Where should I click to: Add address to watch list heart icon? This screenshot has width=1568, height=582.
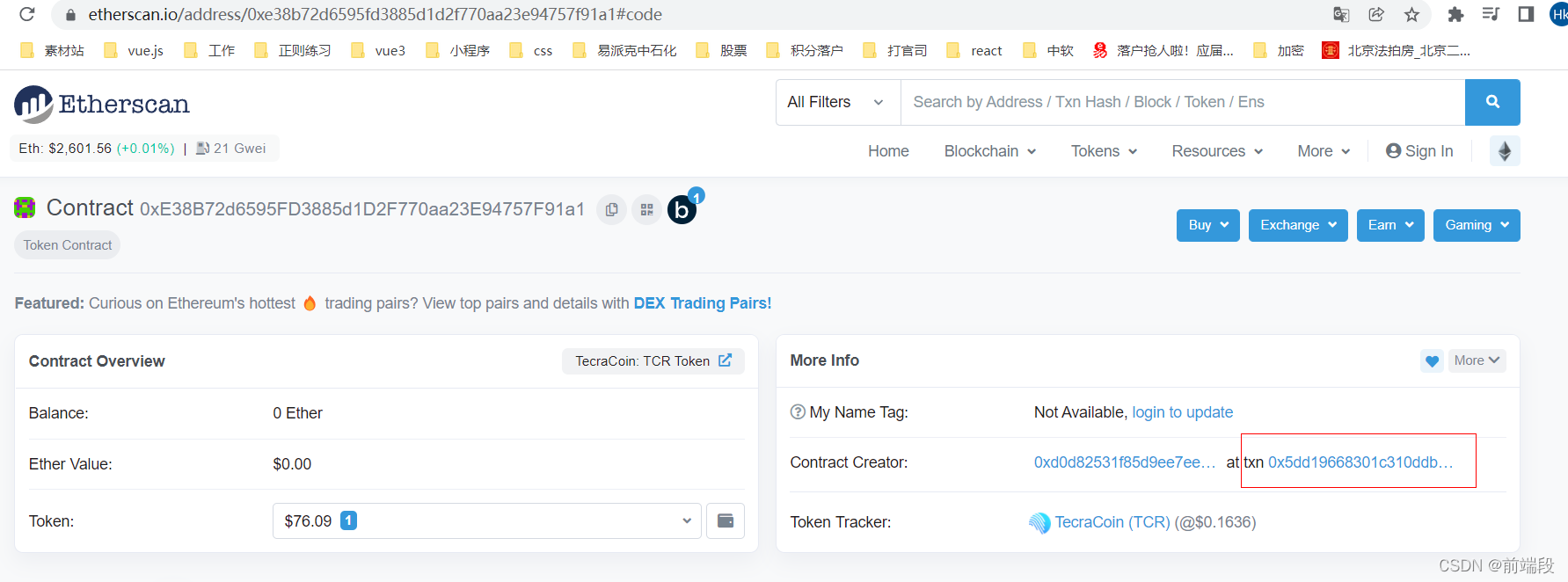(x=1432, y=360)
